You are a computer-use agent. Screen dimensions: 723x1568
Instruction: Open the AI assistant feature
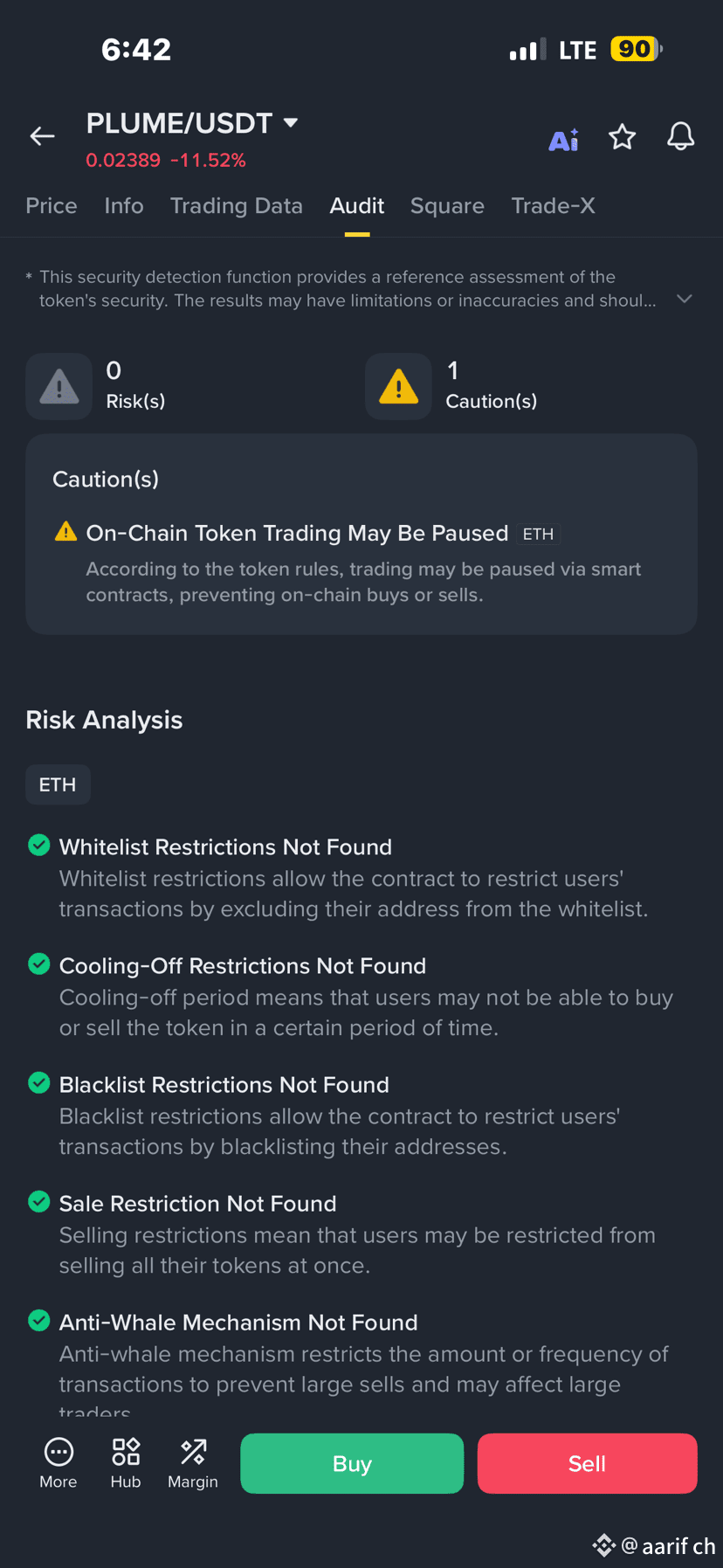point(563,137)
